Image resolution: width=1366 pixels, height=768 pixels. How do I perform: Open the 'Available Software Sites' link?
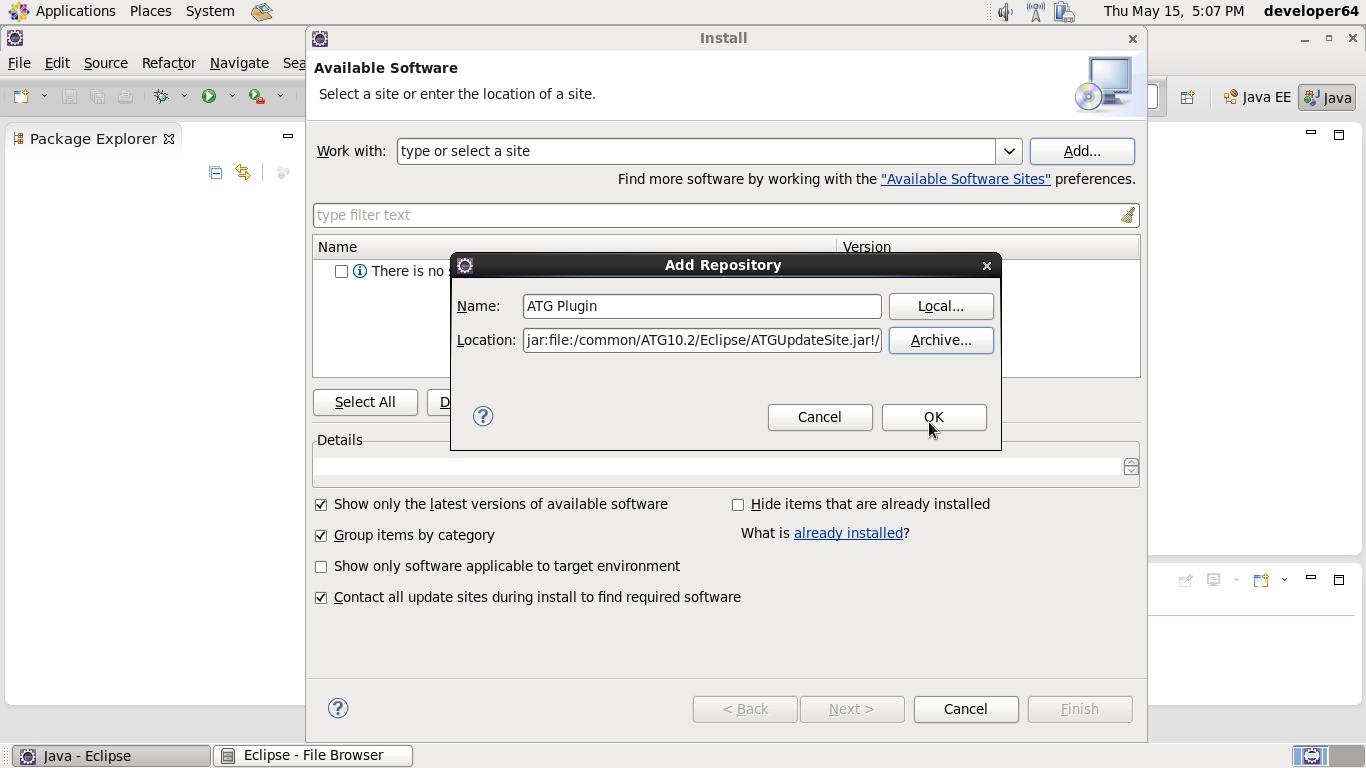tap(966, 179)
